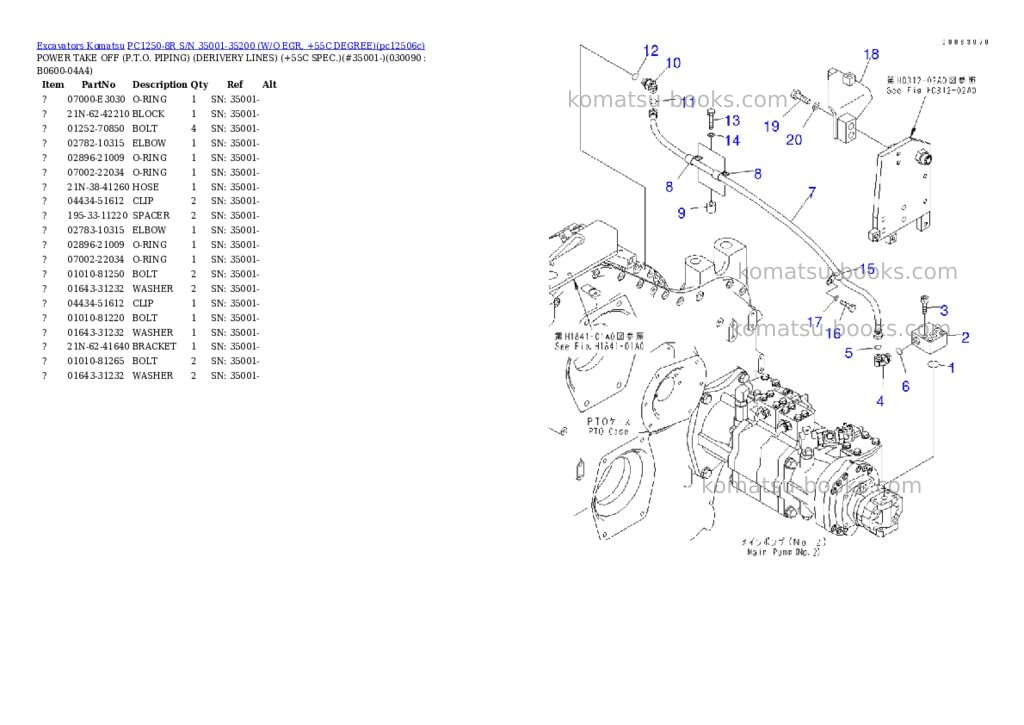
Task: Select part number 01010-81250
Action: (95, 274)
